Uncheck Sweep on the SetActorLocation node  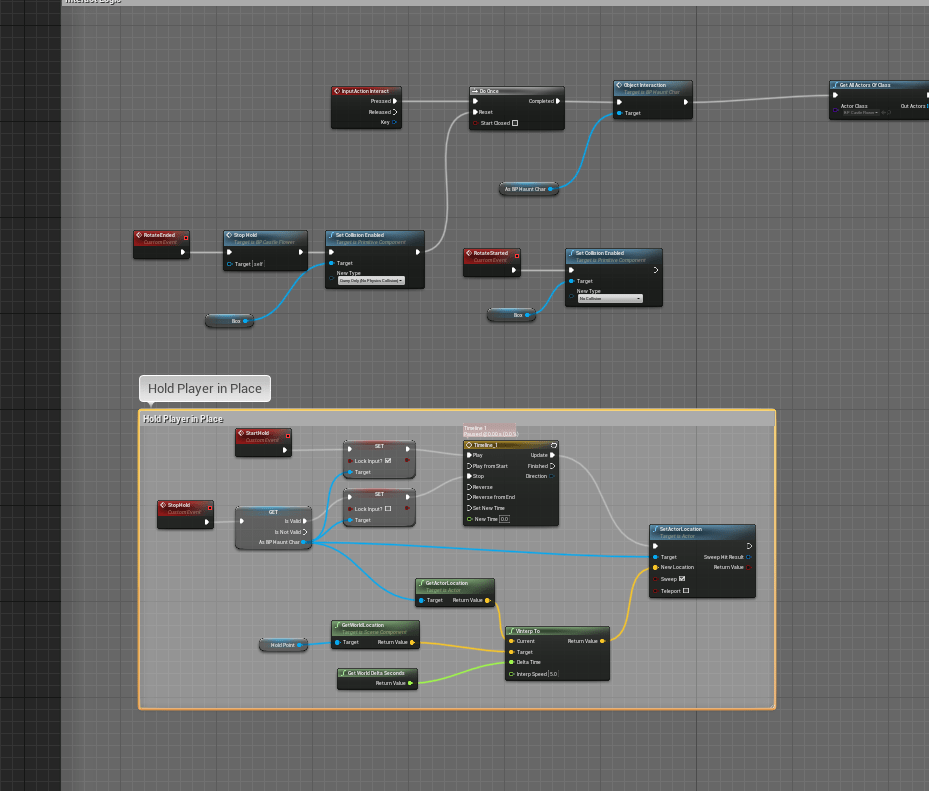coord(682,578)
